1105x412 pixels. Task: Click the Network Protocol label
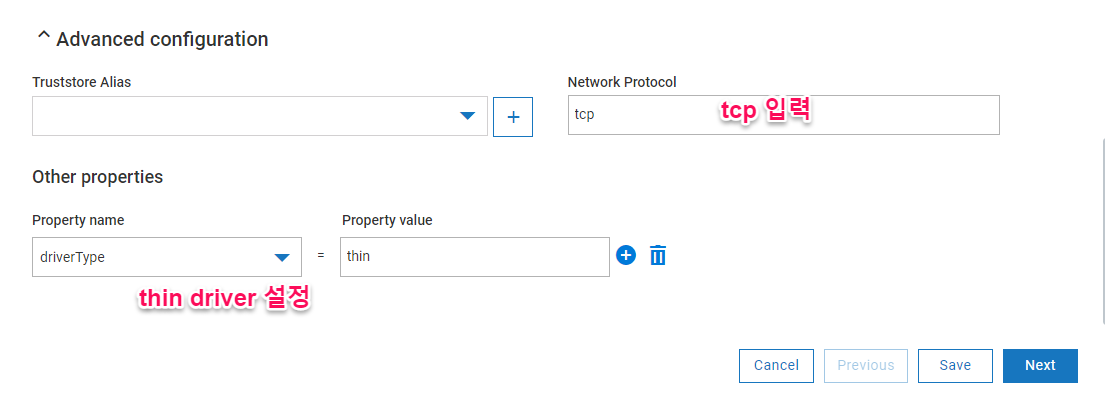point(622,82)
